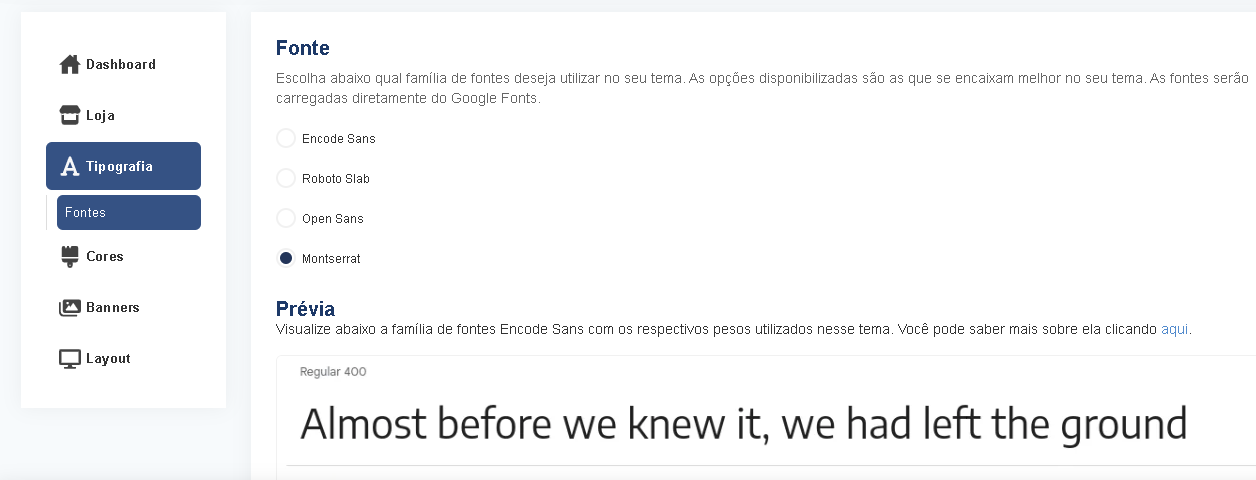Follow the "aqui" link
Screen dimensions: 1256x480
(1175, 329)
